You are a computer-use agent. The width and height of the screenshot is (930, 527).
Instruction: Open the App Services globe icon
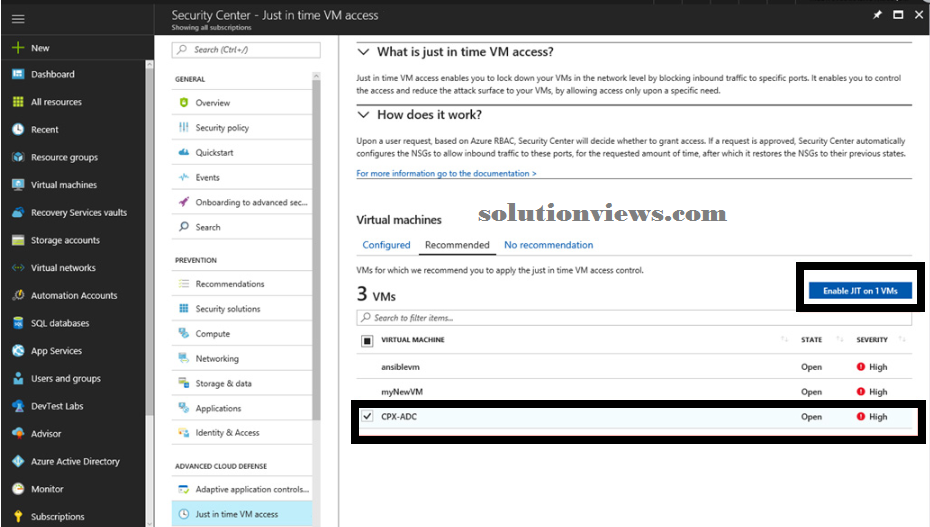click(x=18, y=350)
